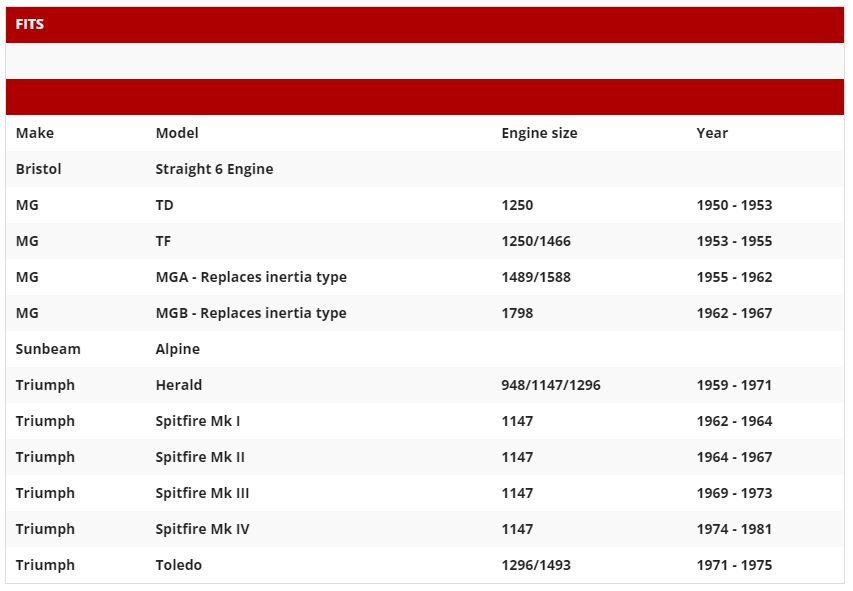
Task: Click the 1250/1466 engine size cell
Action: [x=536, y=241]
